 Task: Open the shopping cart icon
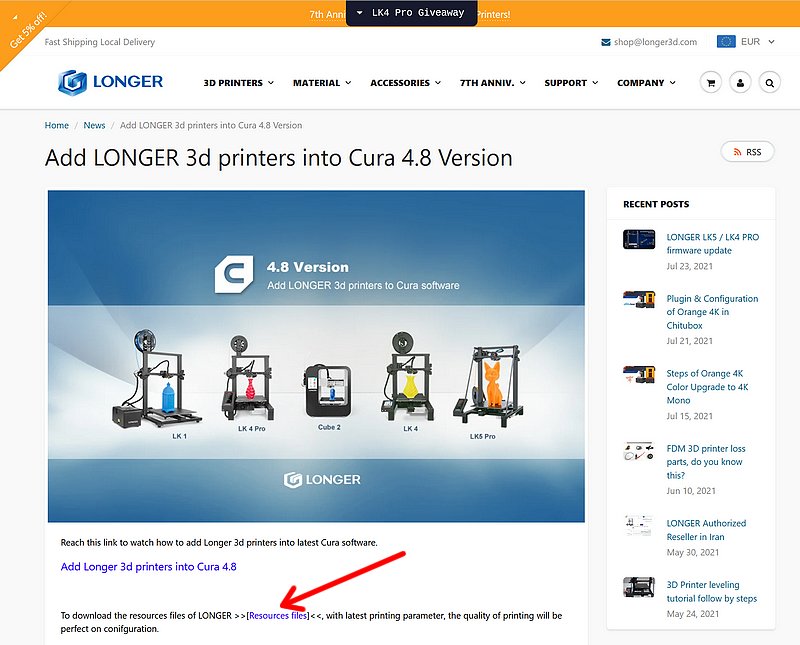click(x=711, y=83)
